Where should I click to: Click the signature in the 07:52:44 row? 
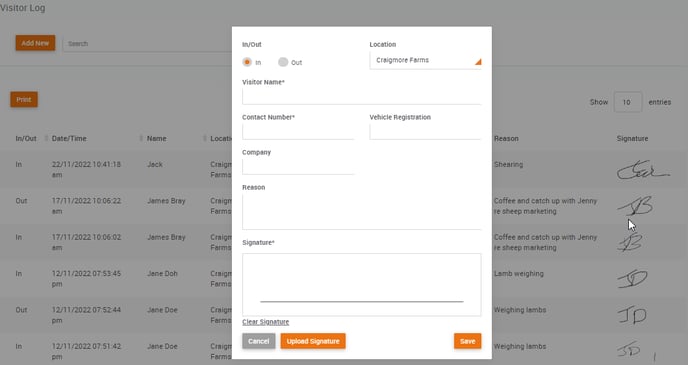pyautogui.click(x=632, y=315)
